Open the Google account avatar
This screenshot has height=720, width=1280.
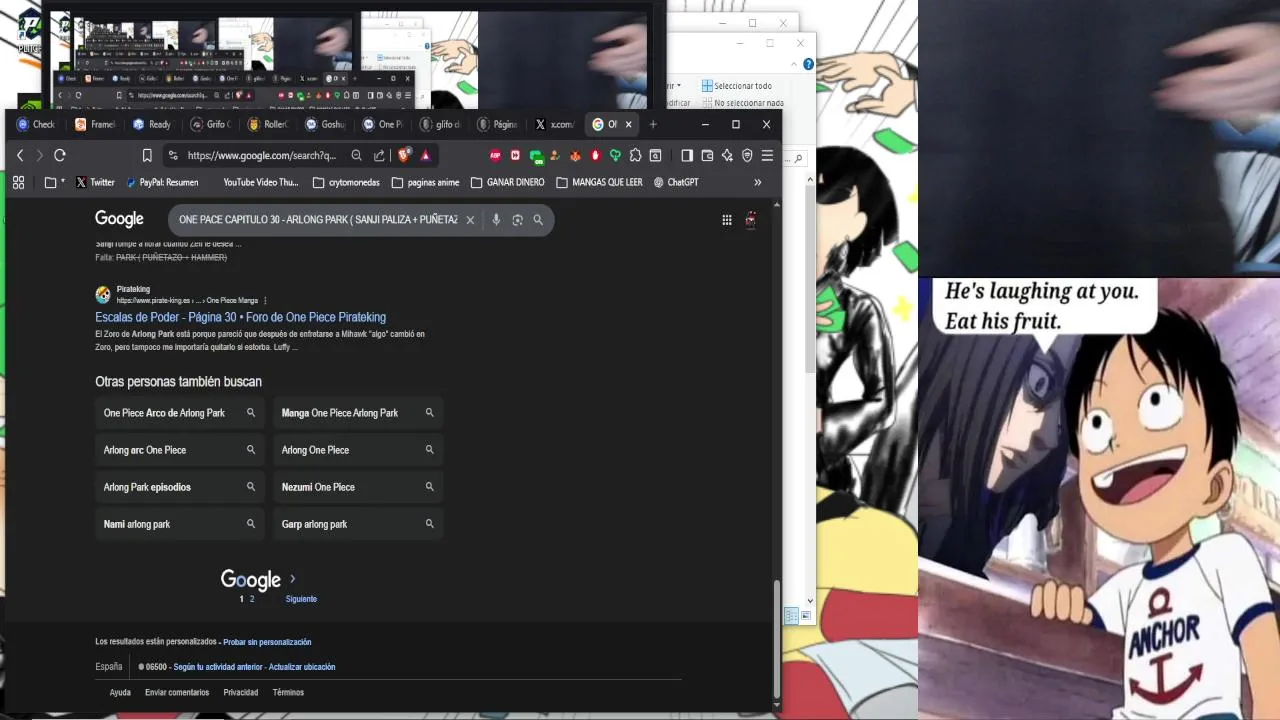(x=750, y=220)
